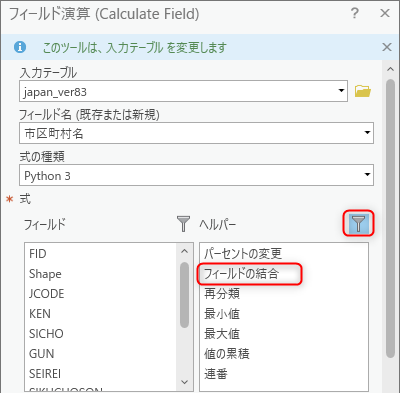Open the help question mark icon

[x=355, y=13]
